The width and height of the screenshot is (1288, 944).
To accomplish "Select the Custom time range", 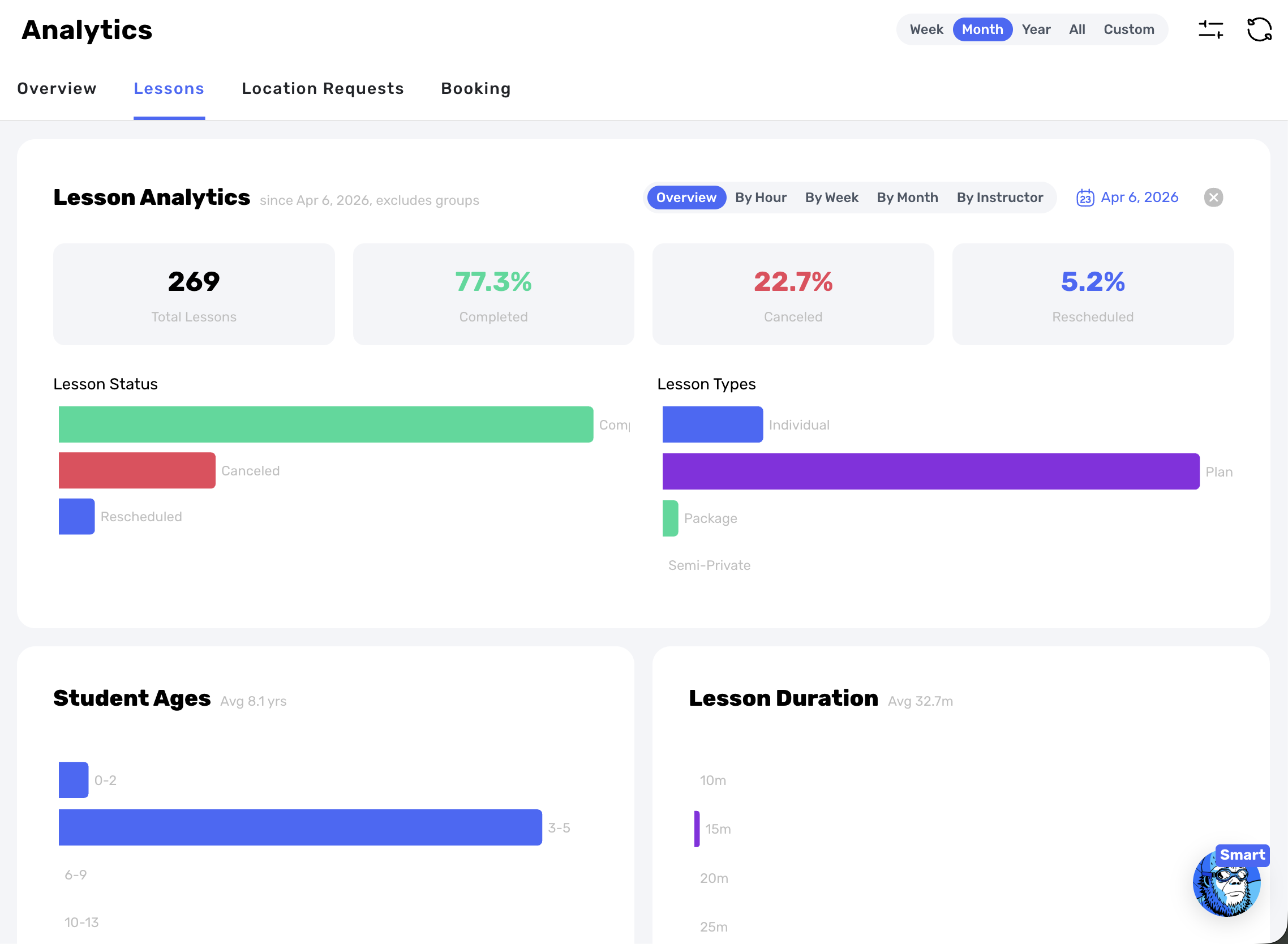I will coord(1128,30).
